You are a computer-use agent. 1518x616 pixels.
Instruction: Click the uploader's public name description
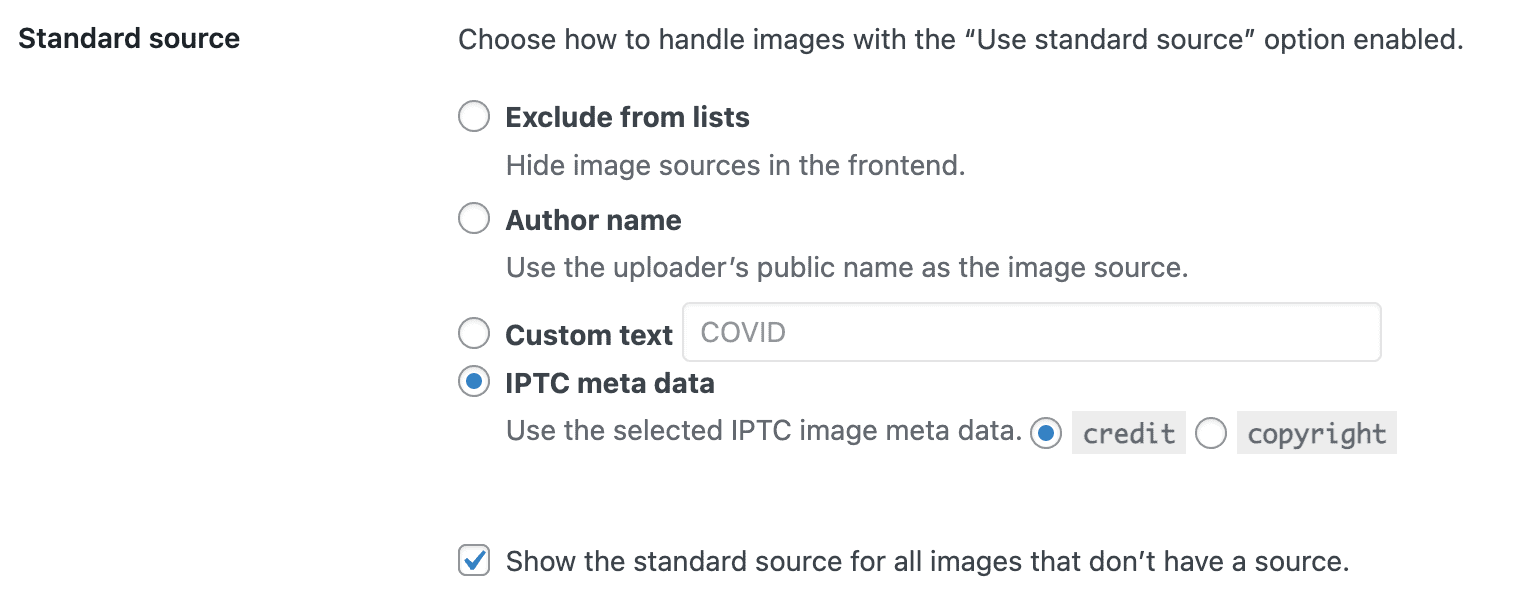click(x=846, y=267)
